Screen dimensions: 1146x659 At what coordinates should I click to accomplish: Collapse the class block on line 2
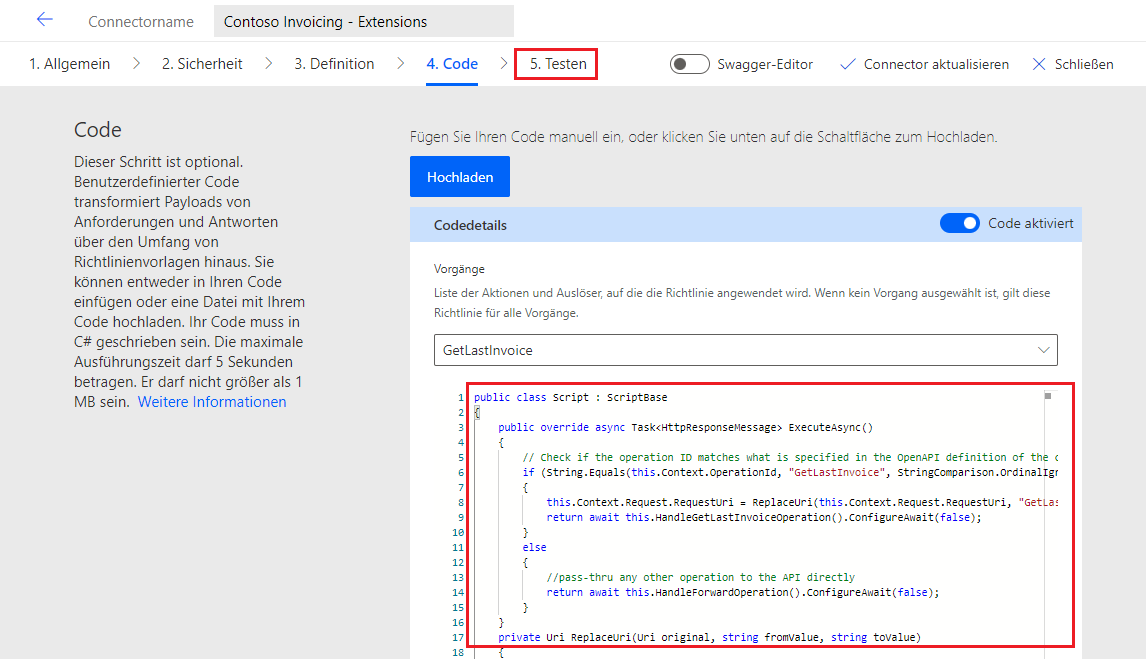coord(477,413)
